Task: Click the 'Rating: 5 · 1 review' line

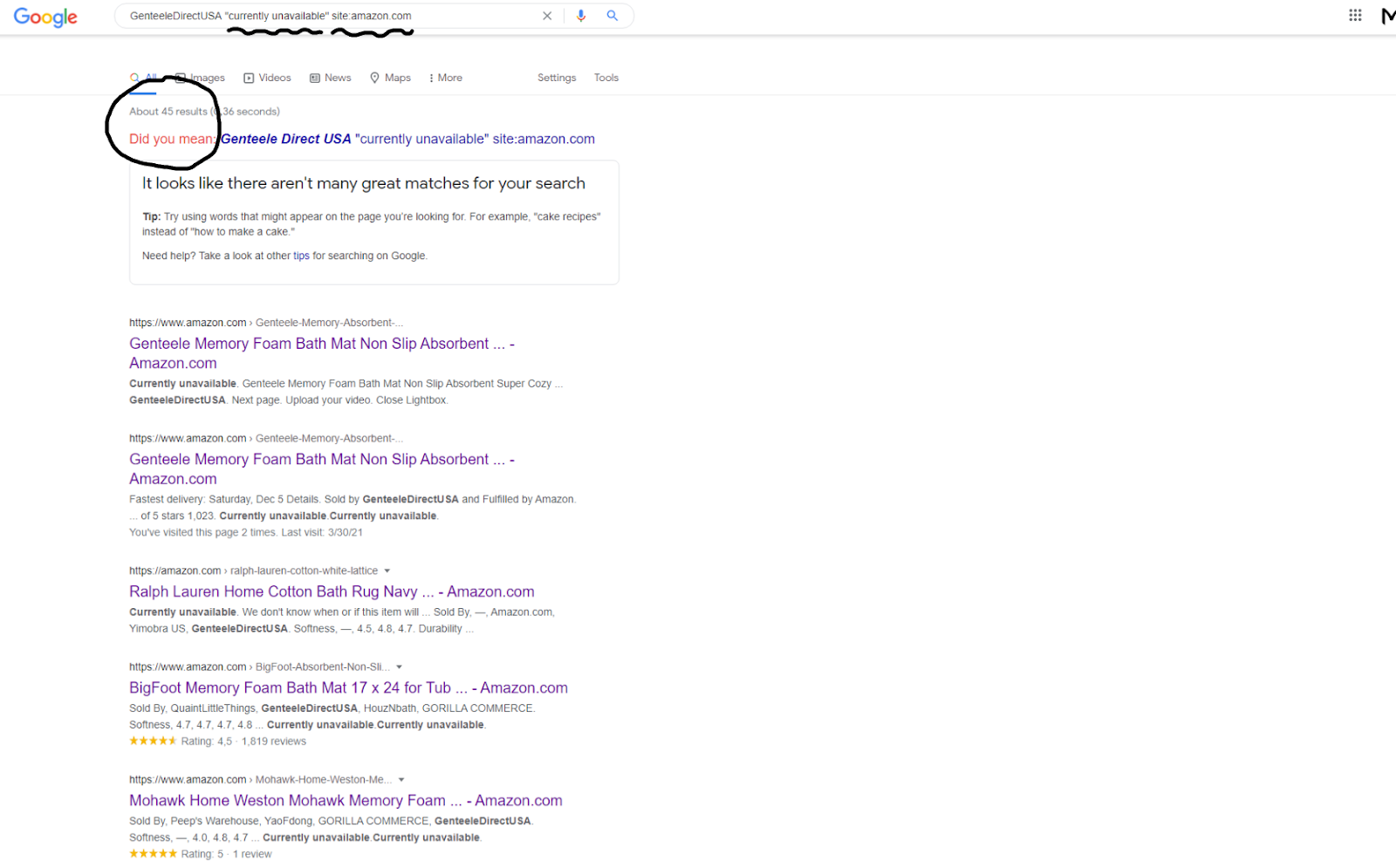Action: coord(201,854)
